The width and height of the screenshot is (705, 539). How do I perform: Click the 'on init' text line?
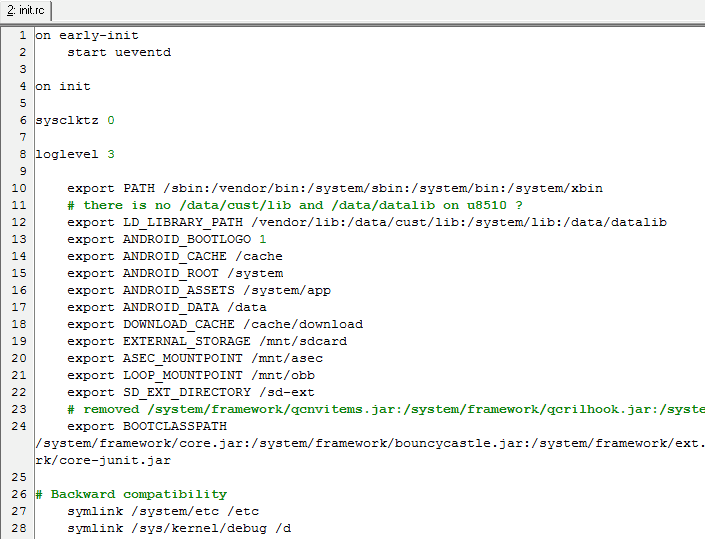coord(63,86)
